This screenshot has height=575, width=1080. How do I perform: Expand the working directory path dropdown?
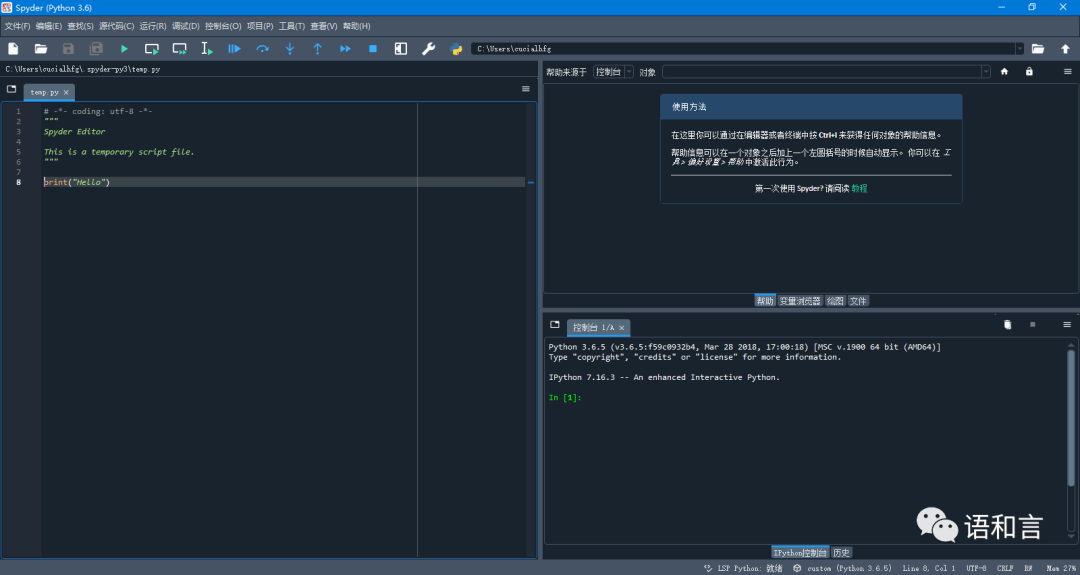pyautogui.click(x=1019, y=49)
